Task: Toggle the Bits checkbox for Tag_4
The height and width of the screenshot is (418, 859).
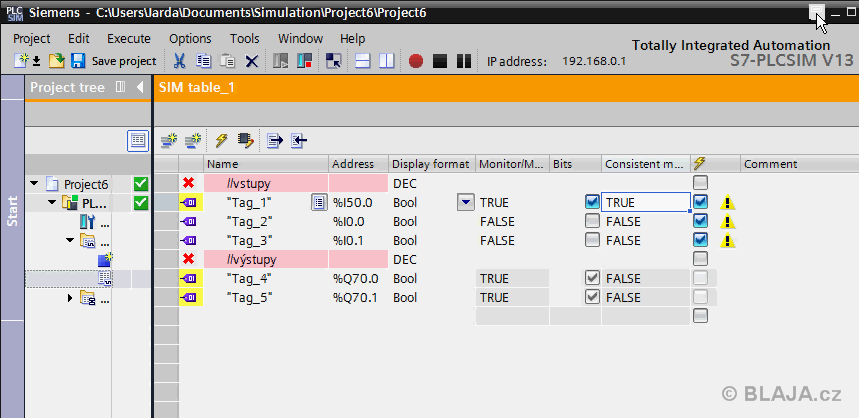Action: [592, 278]
